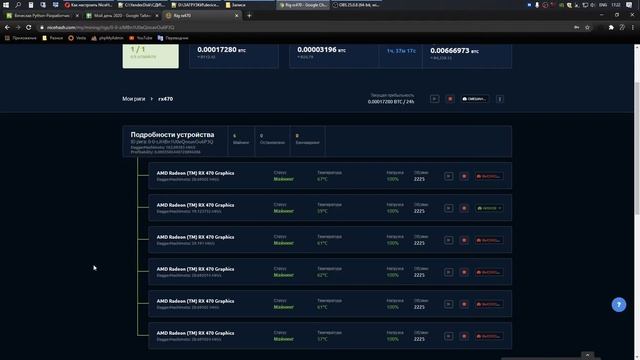Select the Rig rx470 browser tab

pos(202,16)
